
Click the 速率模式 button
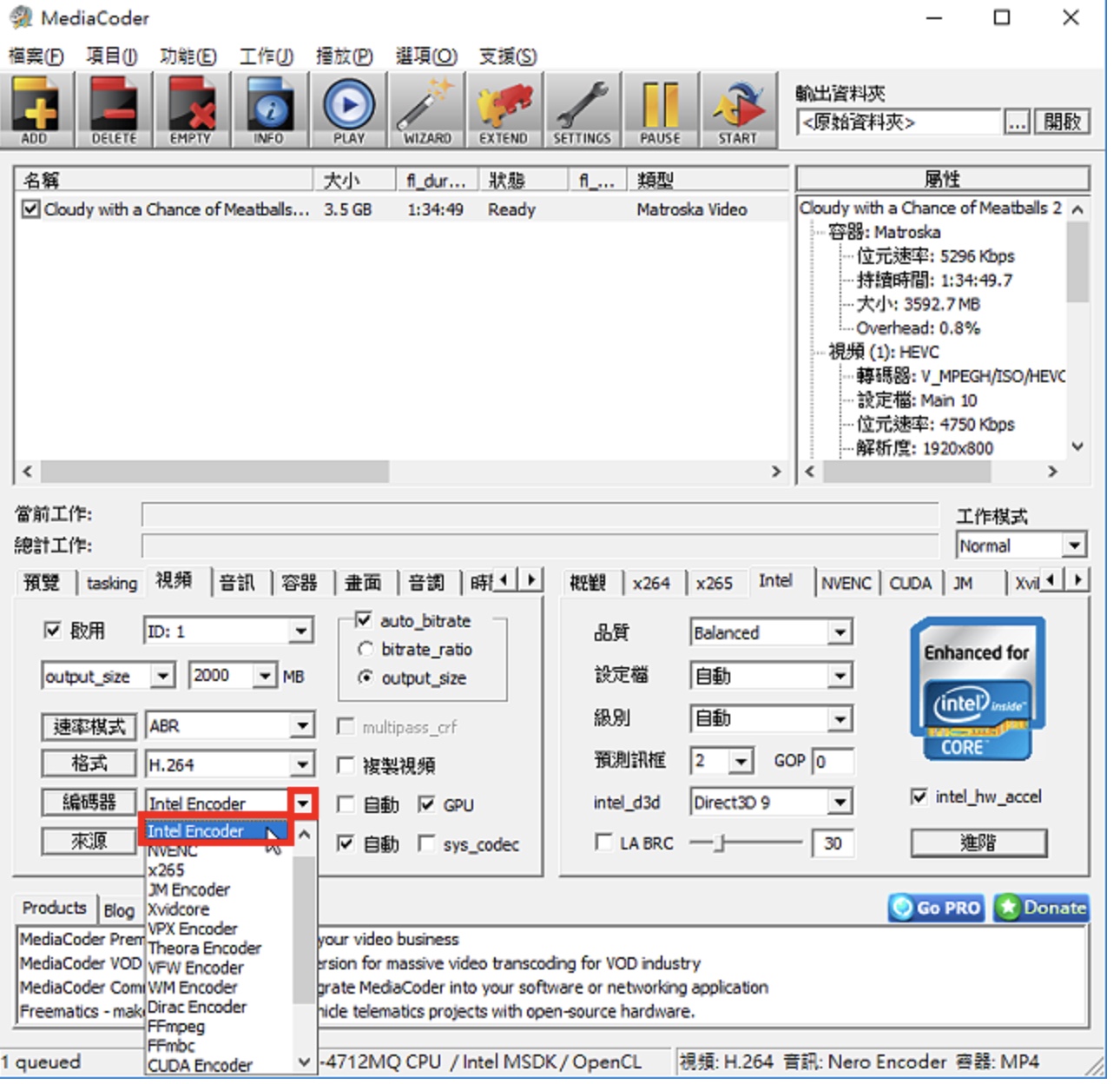point(89,726)
